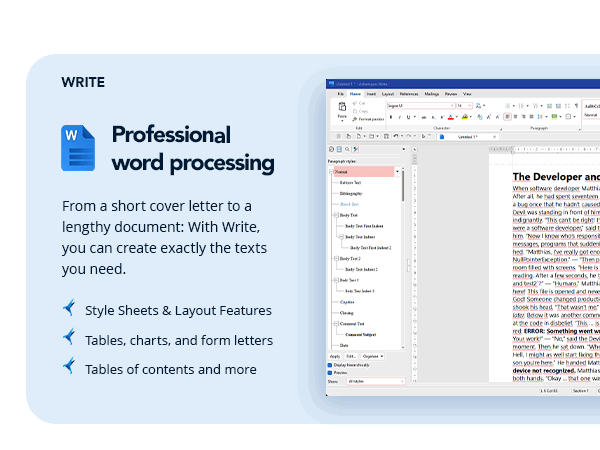Apply superscript formatting
Screen dimensions: 600x450
click(442, 117)
